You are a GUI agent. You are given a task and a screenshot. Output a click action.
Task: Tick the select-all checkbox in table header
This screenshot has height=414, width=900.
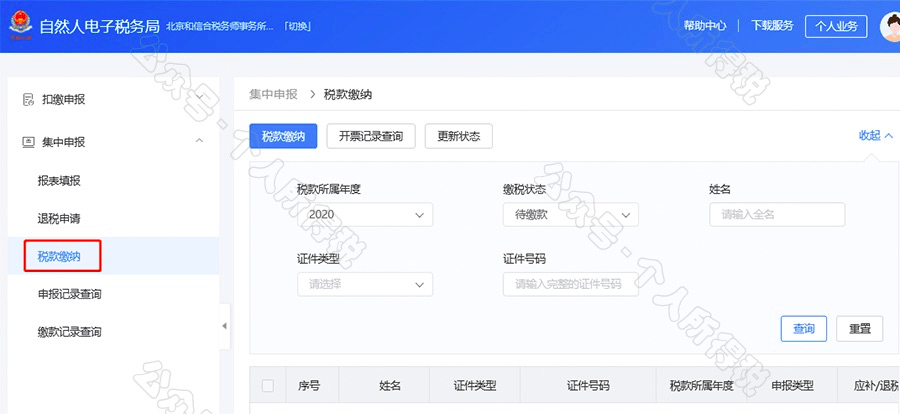pos(267,386)
